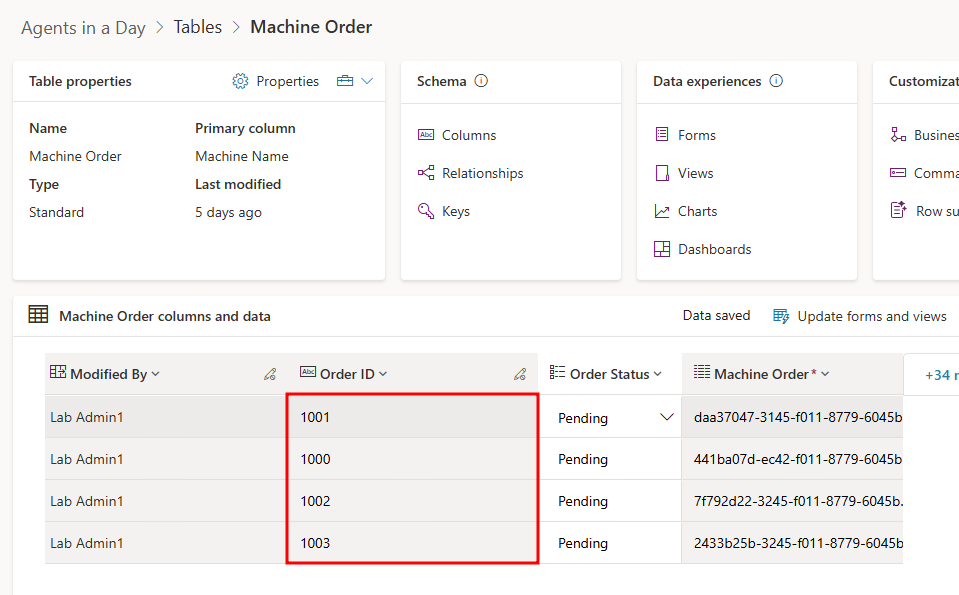This screenshot has width=959, height=595.
Task: Click the Data experiences info icon
Action: coord(776,82)
